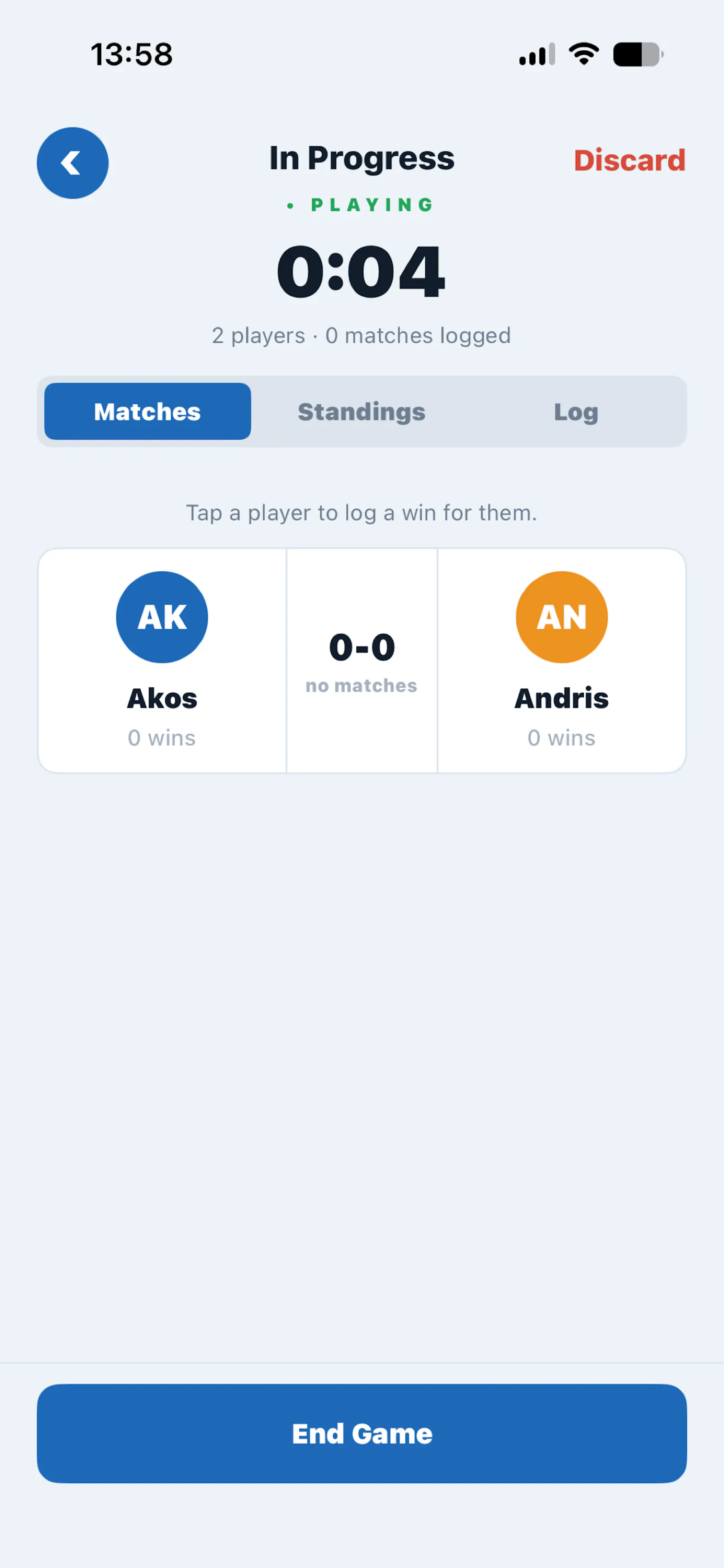Viewport: 724px width, 1568px height.
Task: Tap the blue back arrow button
Action: 72,163
